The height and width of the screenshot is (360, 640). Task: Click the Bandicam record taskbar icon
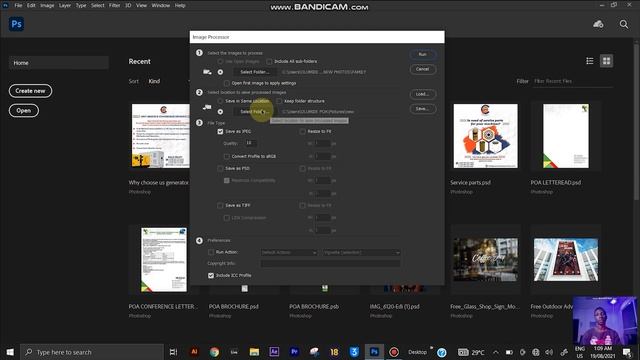394,352
